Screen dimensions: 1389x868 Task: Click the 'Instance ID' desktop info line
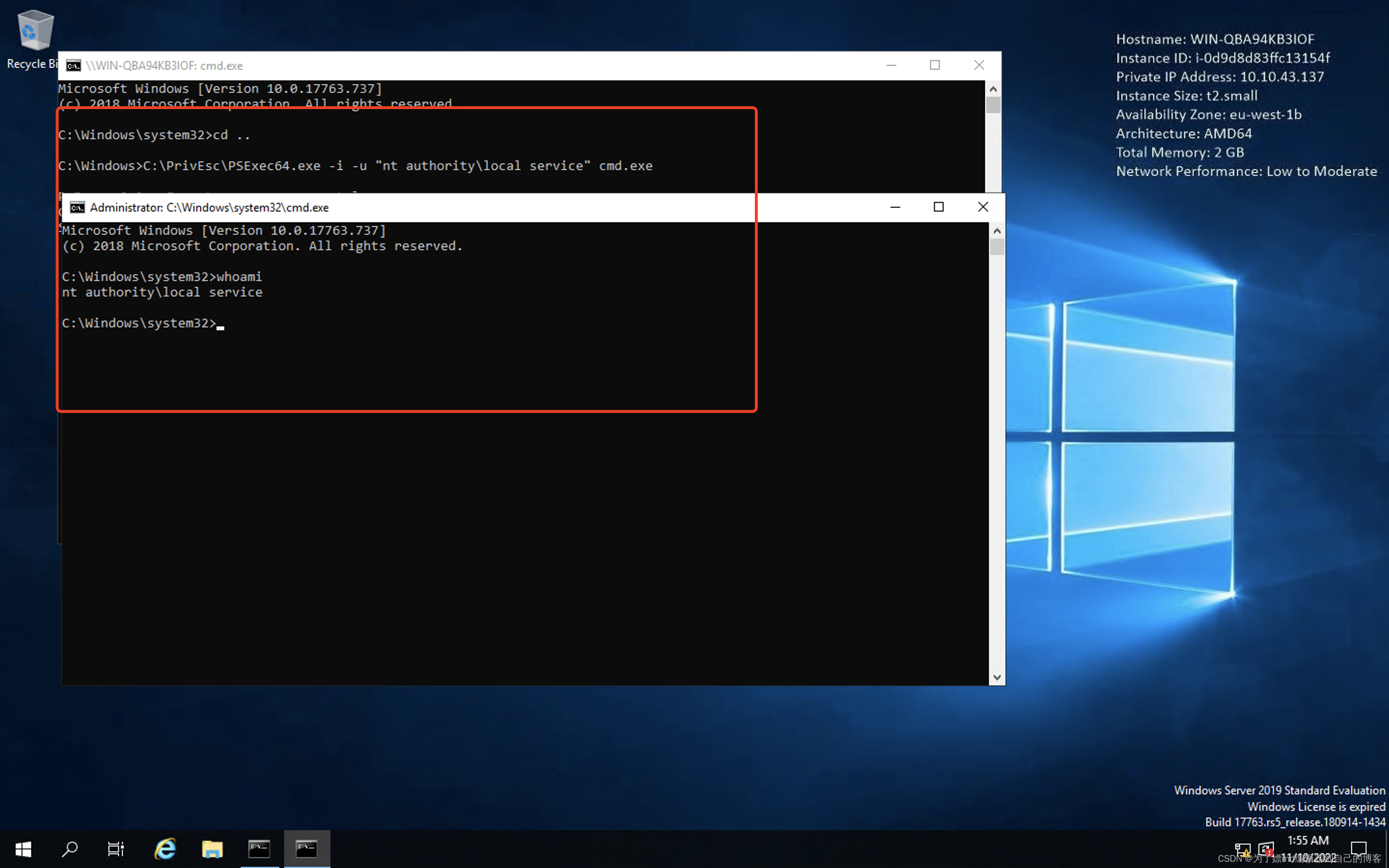coord(1223,58)
